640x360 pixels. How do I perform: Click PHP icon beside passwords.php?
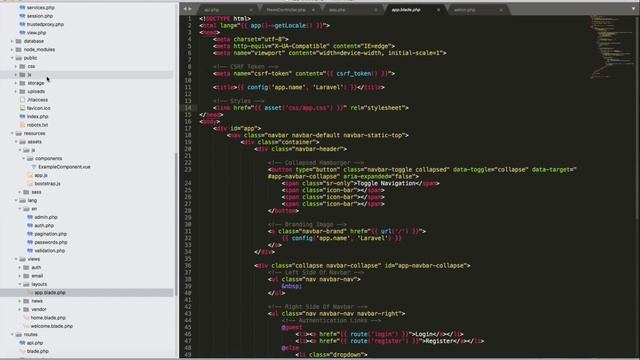pyautogui.click(x=30, y=242)
